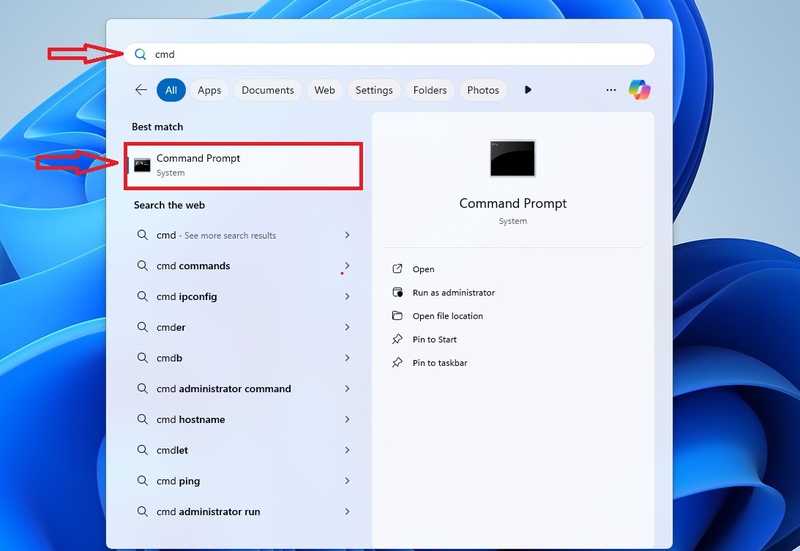800x551 pixels.
Task: Expand chevron for cmdlet
Action: 347,450
